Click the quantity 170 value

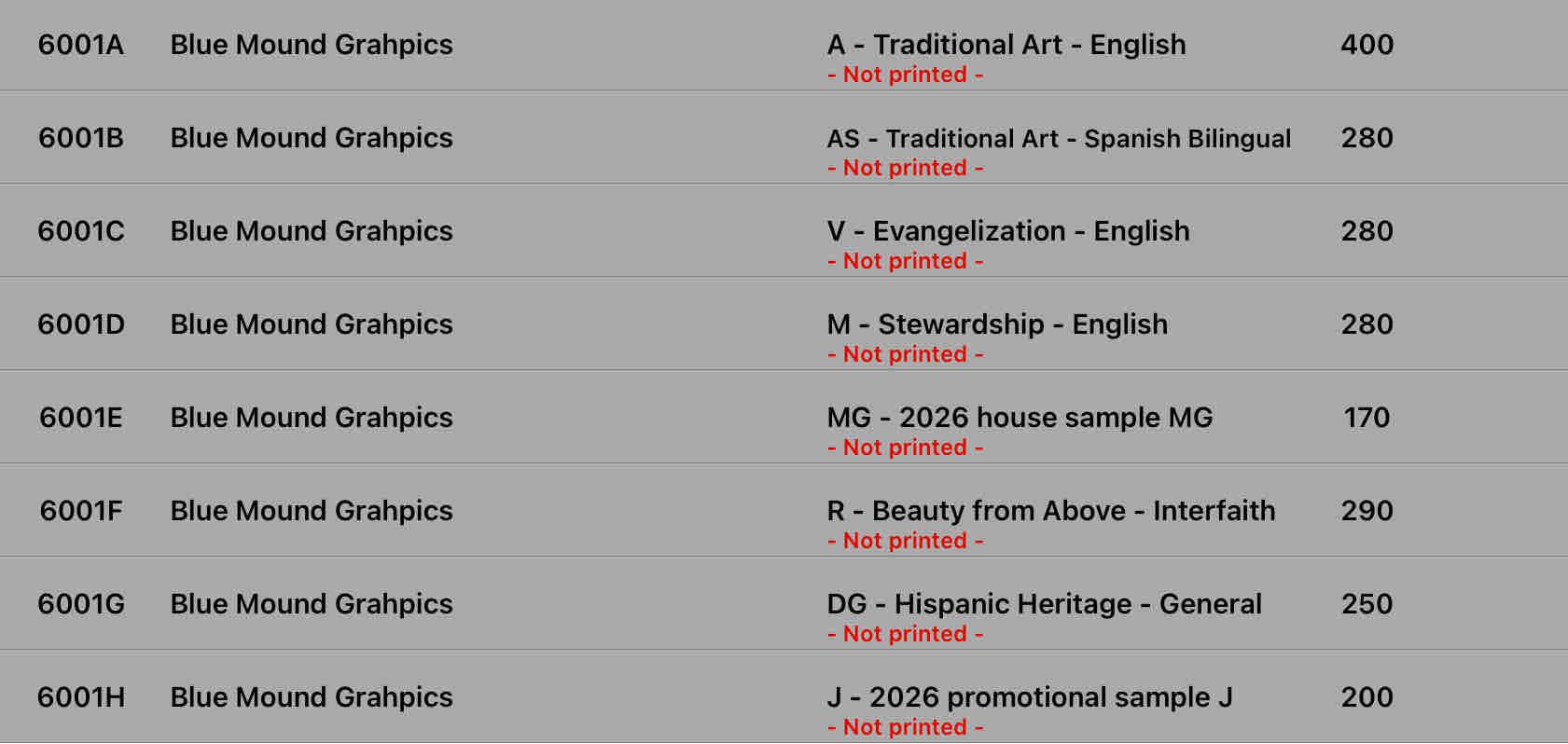point(1367,418)
